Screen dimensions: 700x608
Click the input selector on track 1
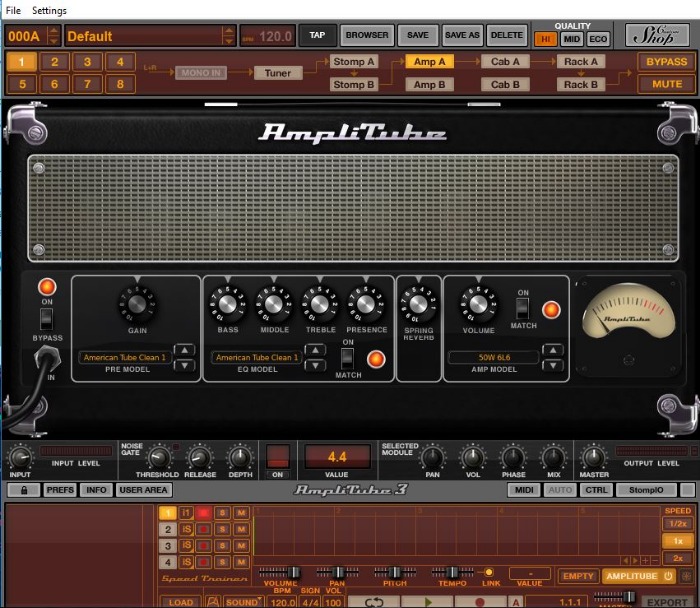(186, 513)
